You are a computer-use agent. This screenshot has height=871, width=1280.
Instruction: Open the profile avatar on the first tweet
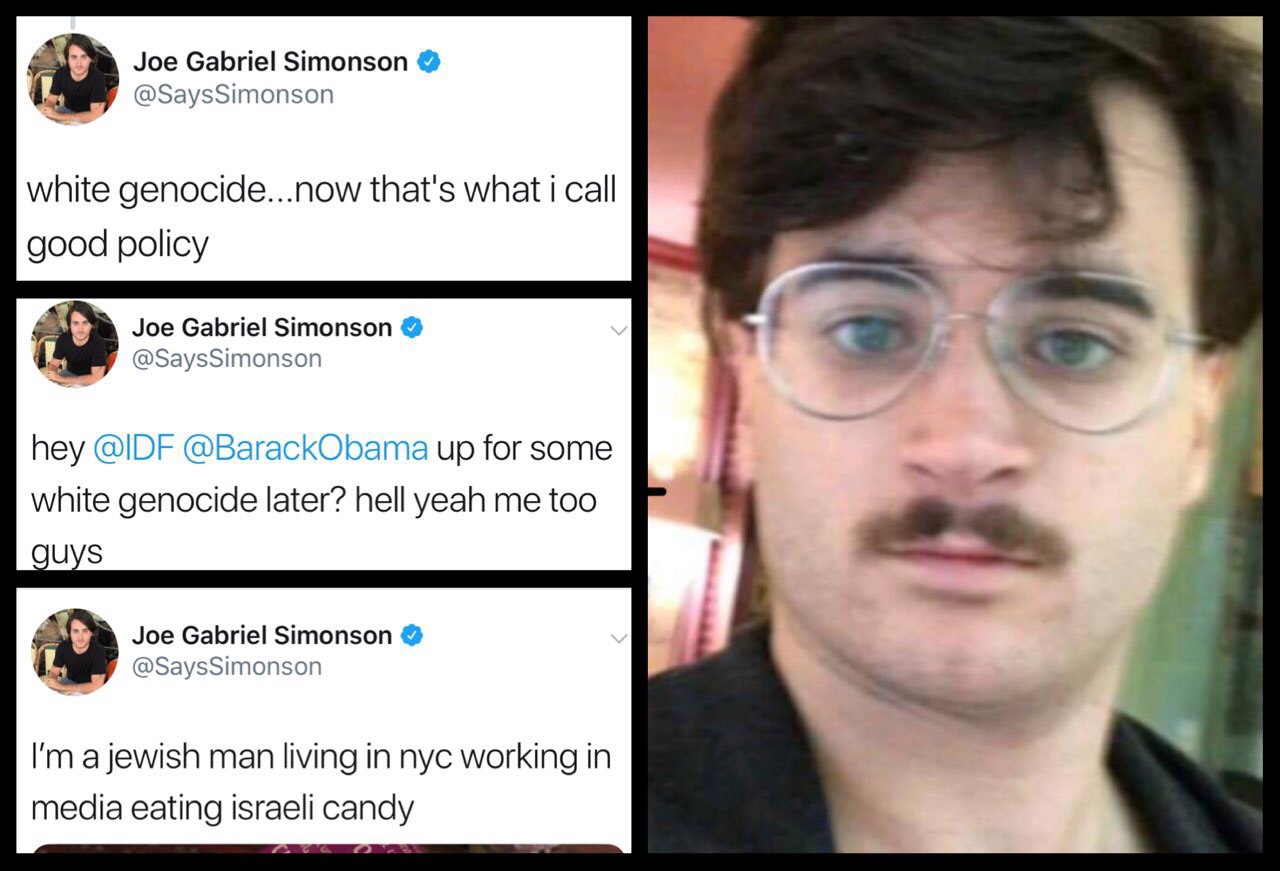point(73,79)
